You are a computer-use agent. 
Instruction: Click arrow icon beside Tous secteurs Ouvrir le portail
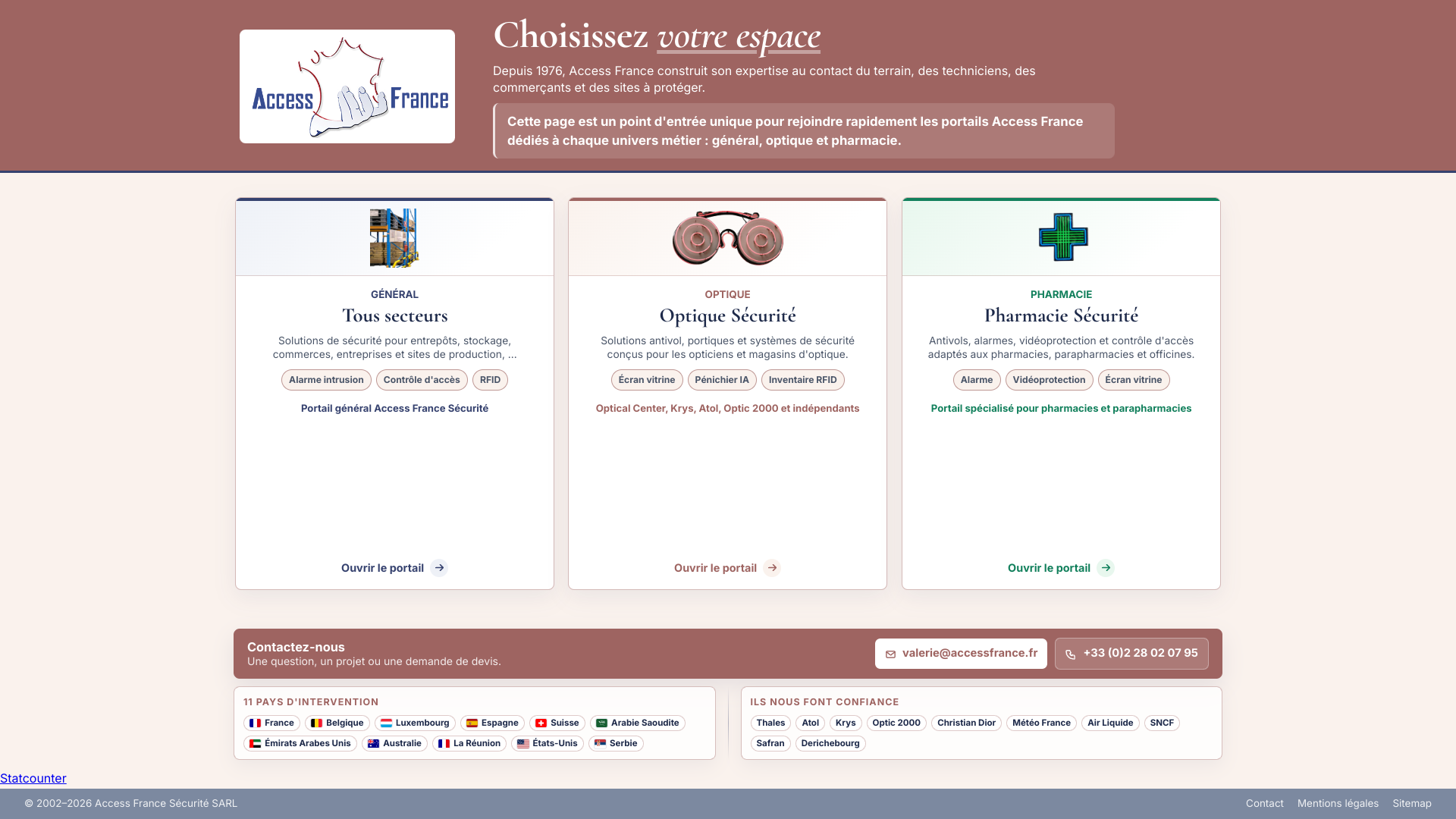point(439,568)
